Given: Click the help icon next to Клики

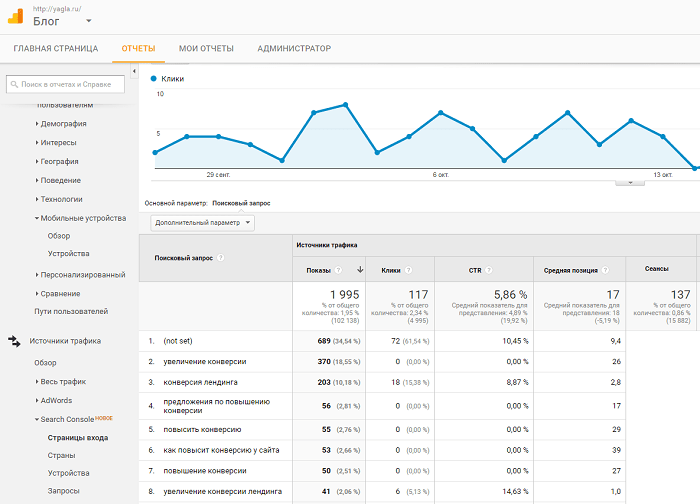Looking at the screenshot, I should (x=408, y=270).
